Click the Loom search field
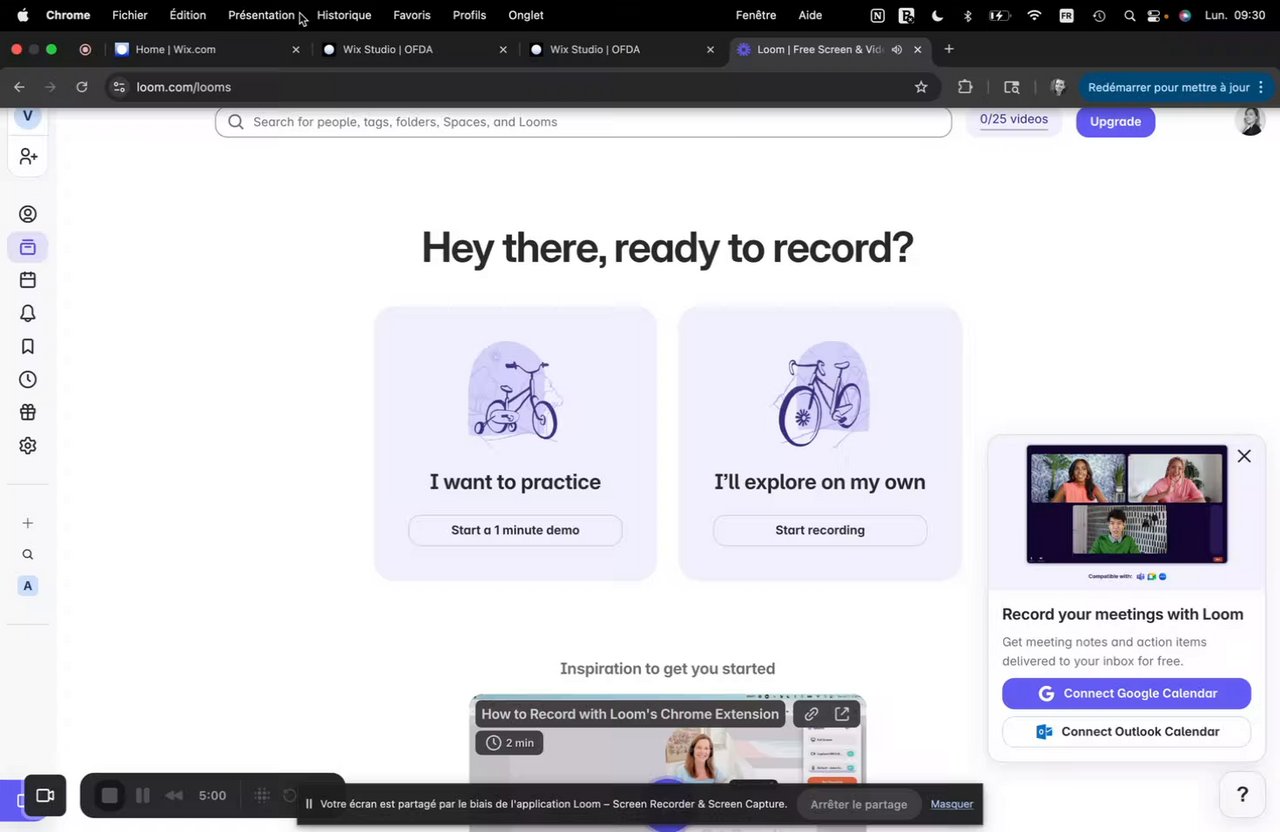This screenshot has height=832, width=1280. pyautogui.click(x=583, y=122)
